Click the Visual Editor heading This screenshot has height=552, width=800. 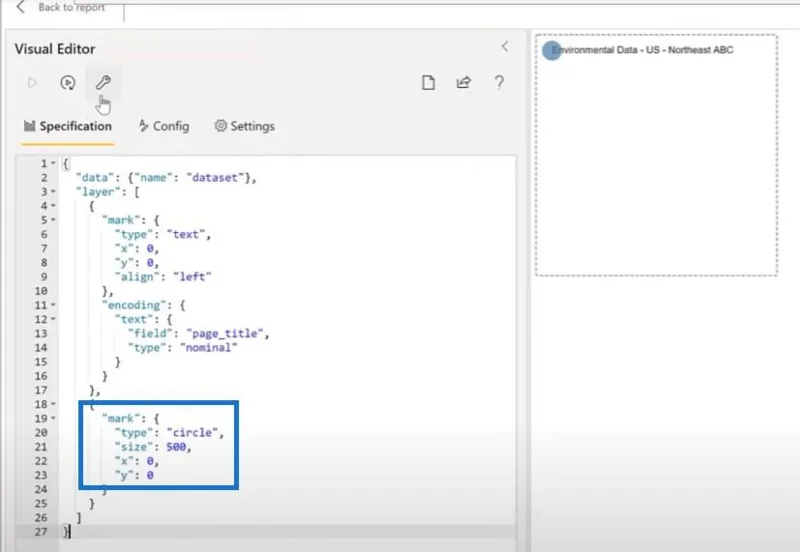tap(55, 49)
